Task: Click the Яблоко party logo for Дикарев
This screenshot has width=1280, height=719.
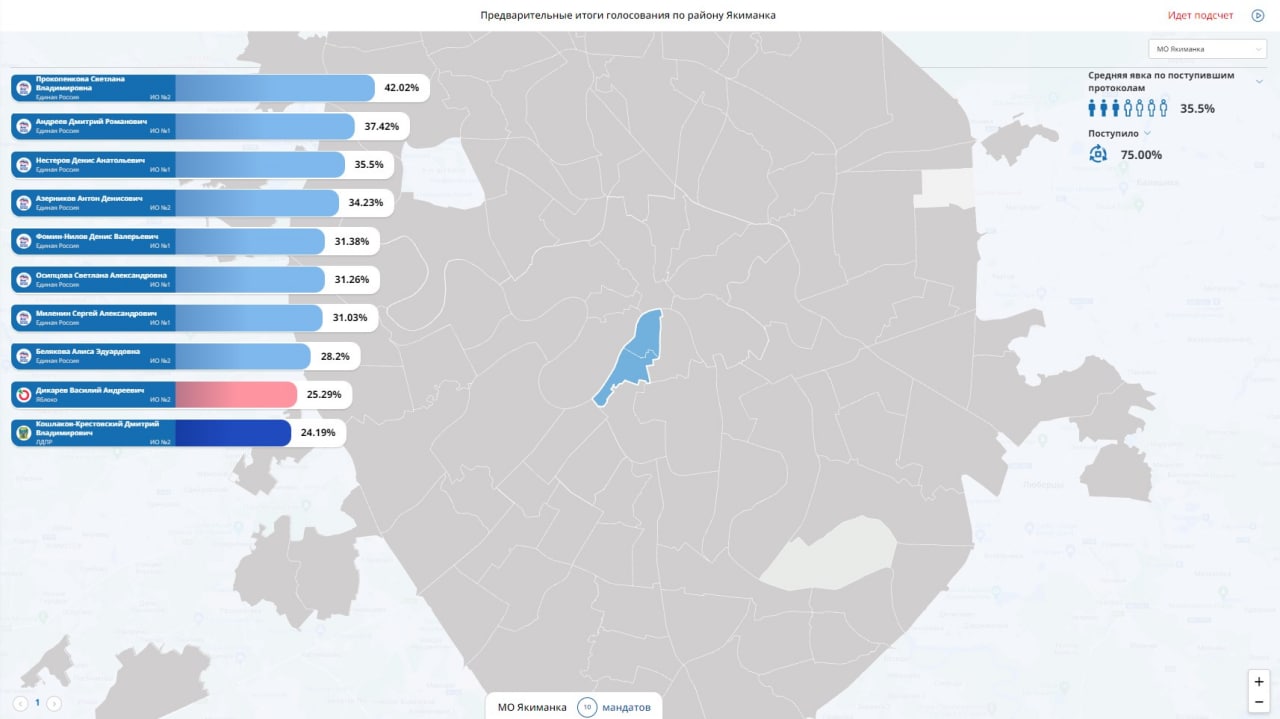Action: pyautogui.click(x=24, y=395)
